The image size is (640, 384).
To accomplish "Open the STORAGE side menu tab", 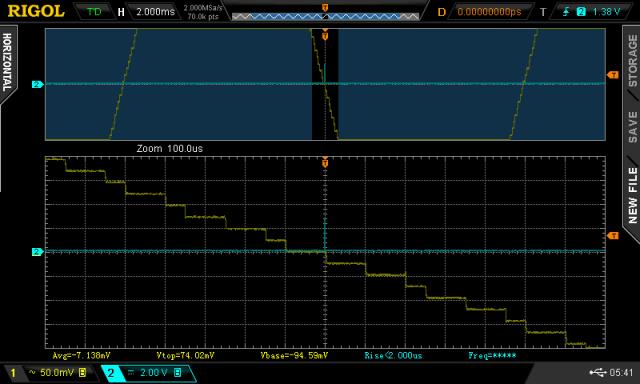I will [x=632, y=60].
